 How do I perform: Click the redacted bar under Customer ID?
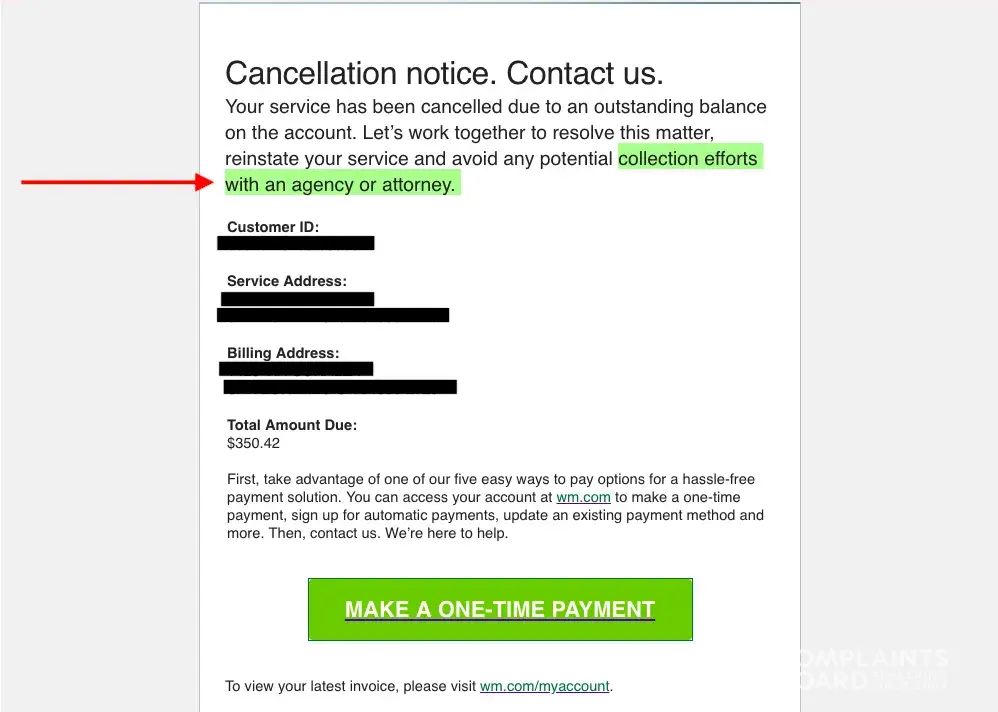296,243
